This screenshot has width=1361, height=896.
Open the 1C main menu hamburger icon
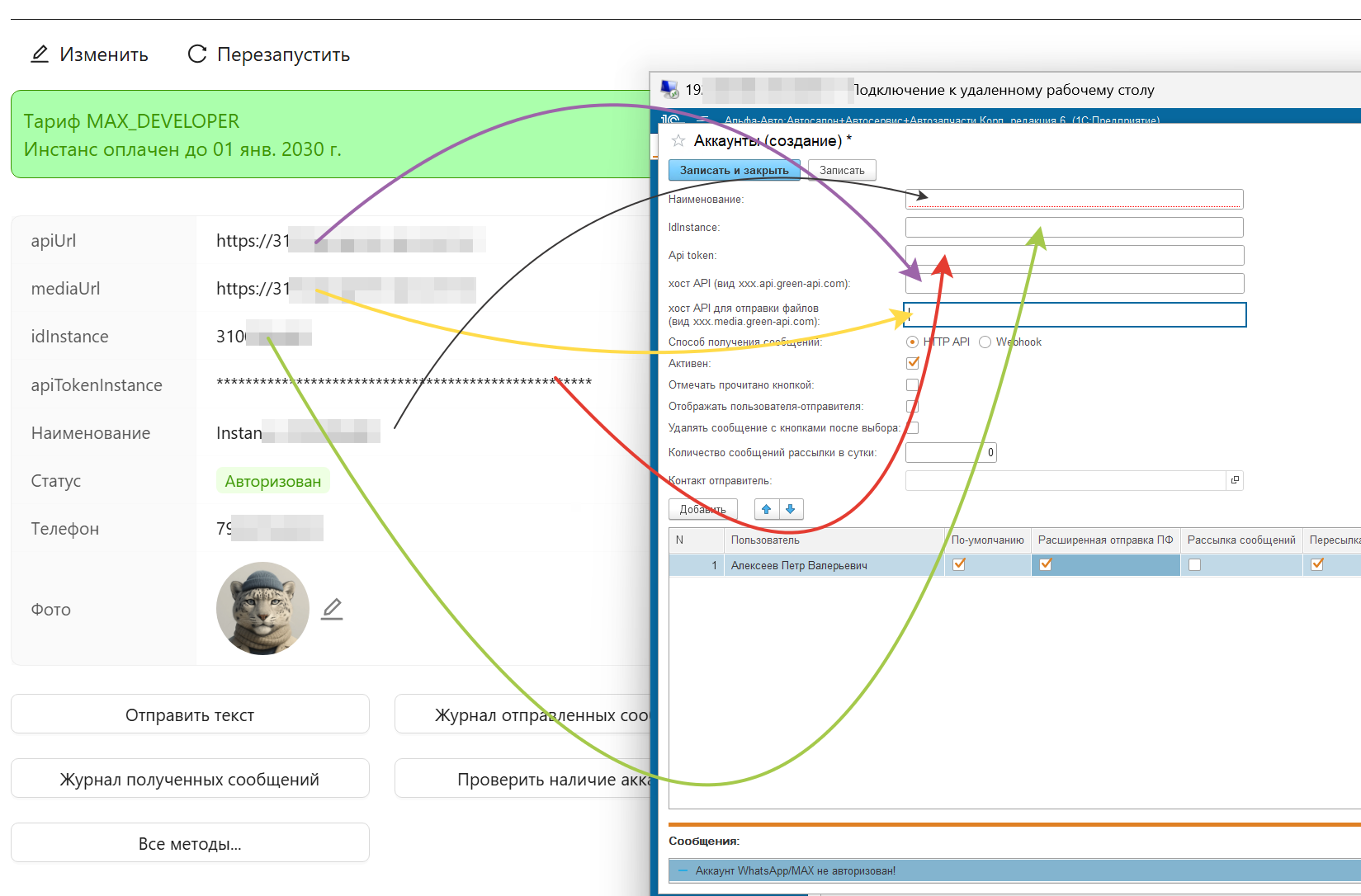[x=702, y=120]
